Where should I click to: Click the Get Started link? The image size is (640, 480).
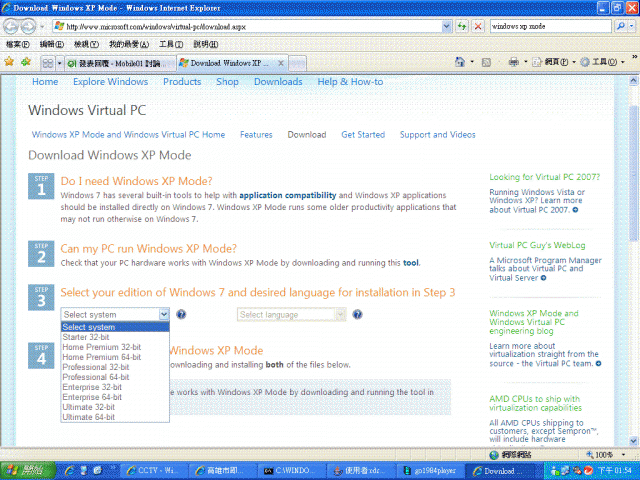coord(363,135)
